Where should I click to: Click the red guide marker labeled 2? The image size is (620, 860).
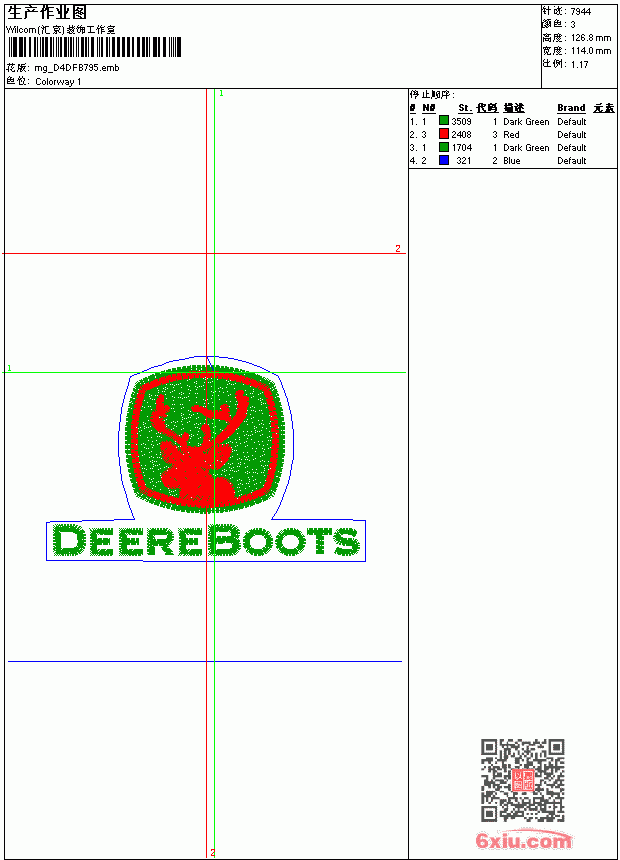(398, 248)
